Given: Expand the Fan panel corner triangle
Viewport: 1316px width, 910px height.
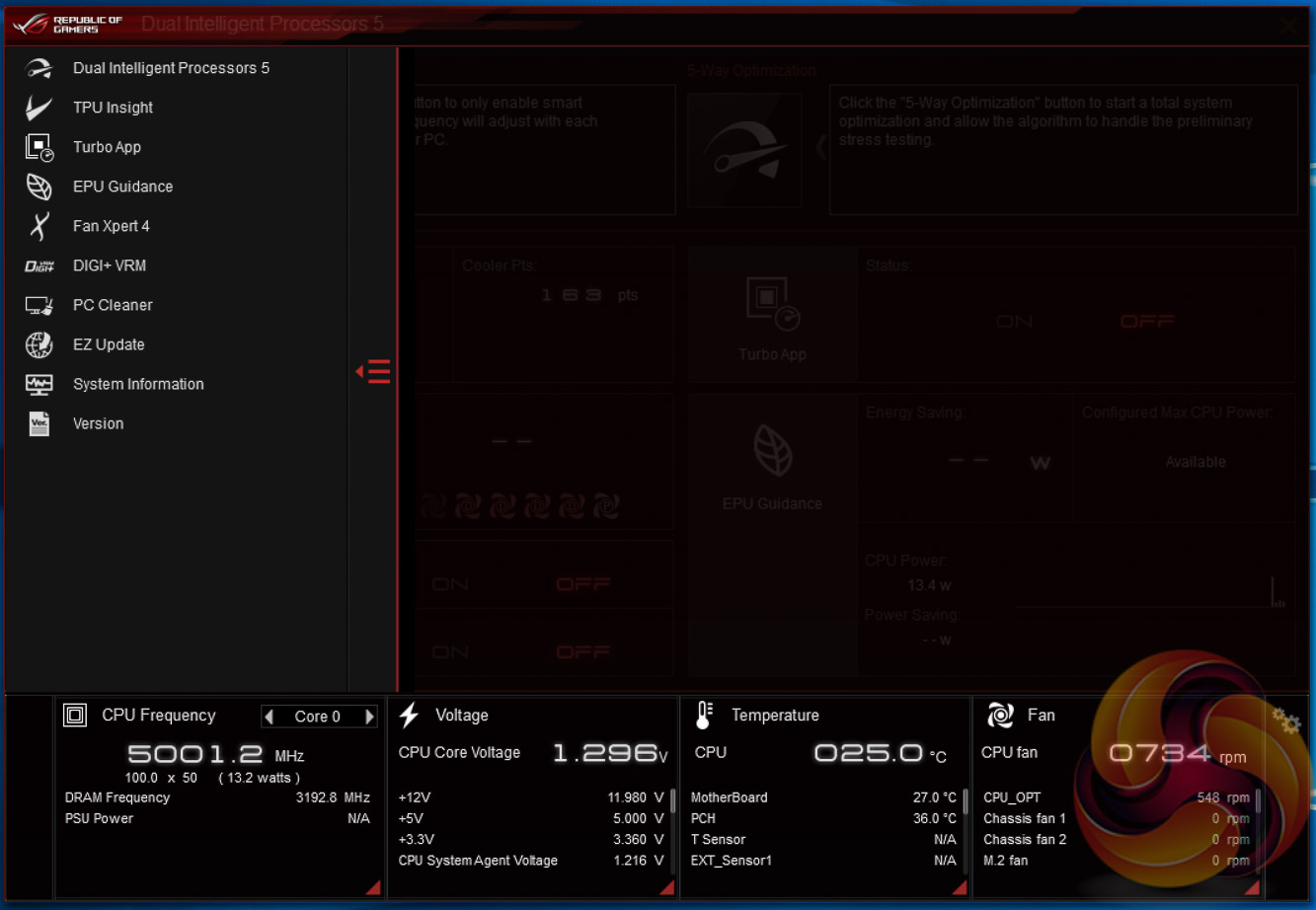Looking at the screenshot, I should [1252, 888].
